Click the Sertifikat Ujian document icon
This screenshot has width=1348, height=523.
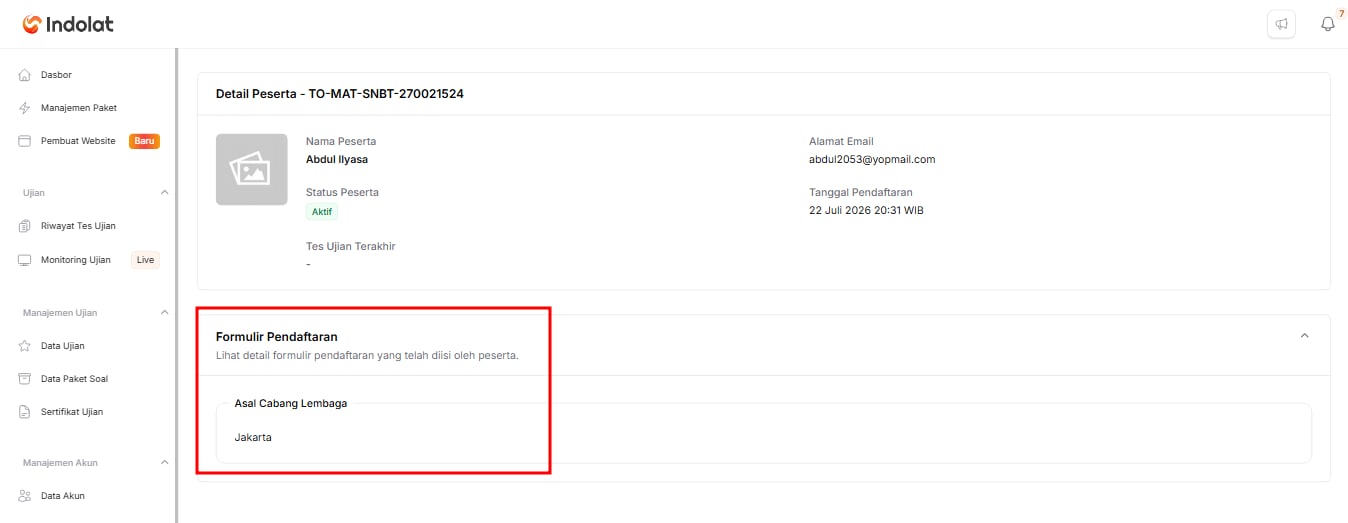tap(25, 412)
